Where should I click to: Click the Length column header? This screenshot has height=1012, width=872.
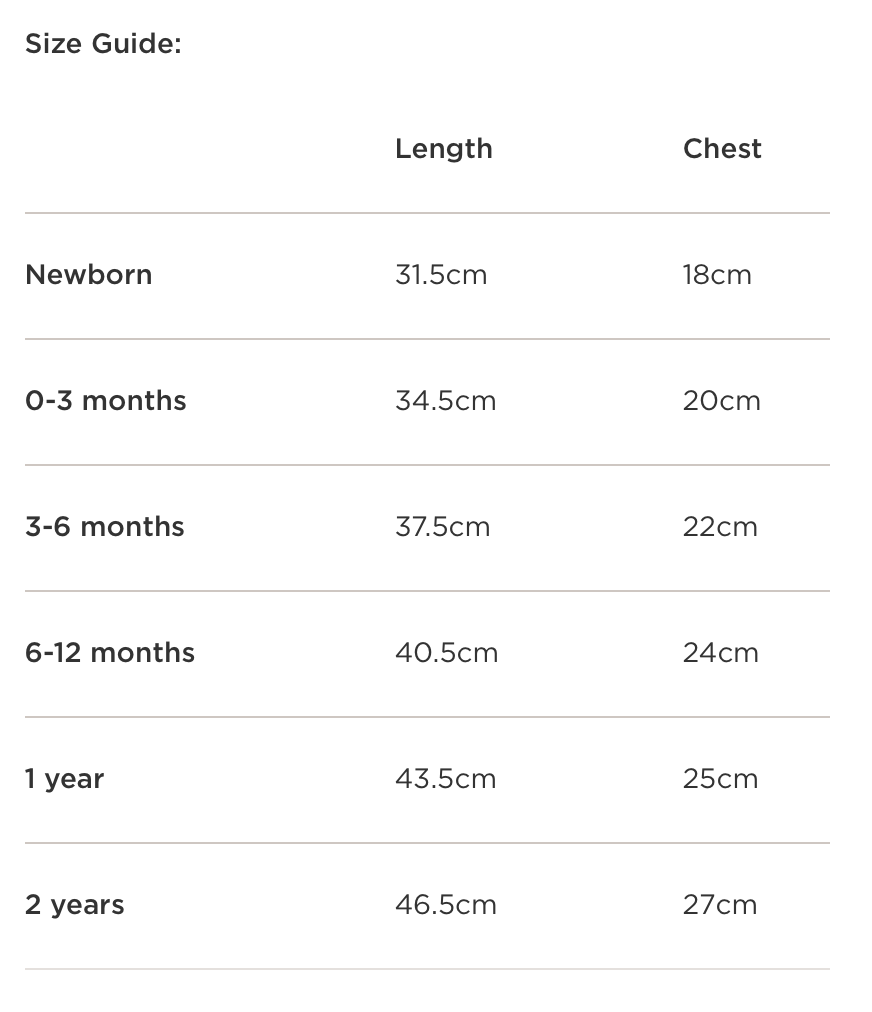click(x=443, y=149)
